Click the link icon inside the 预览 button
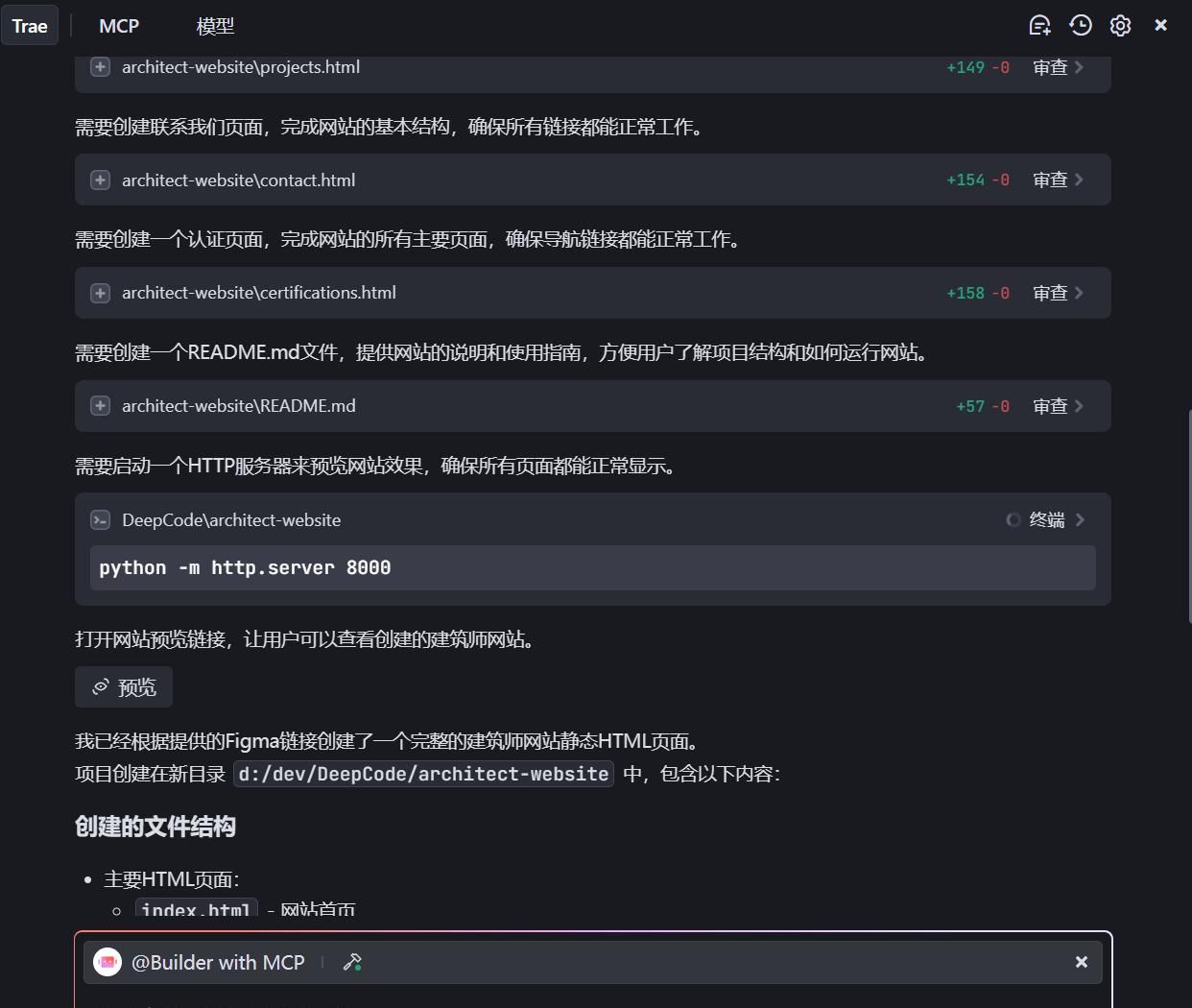Screen dimensions: 1192x1008 point(100,686)
